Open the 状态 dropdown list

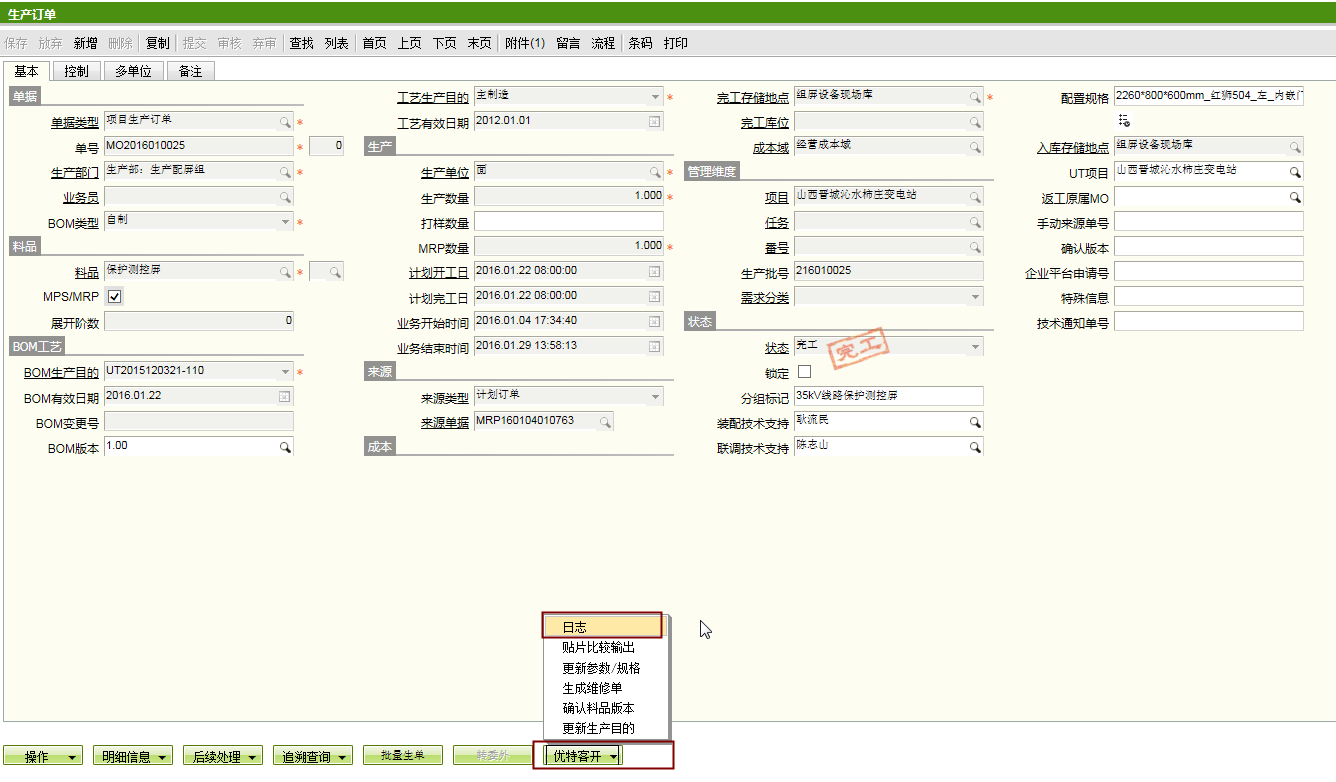click(x=974, y=348)
